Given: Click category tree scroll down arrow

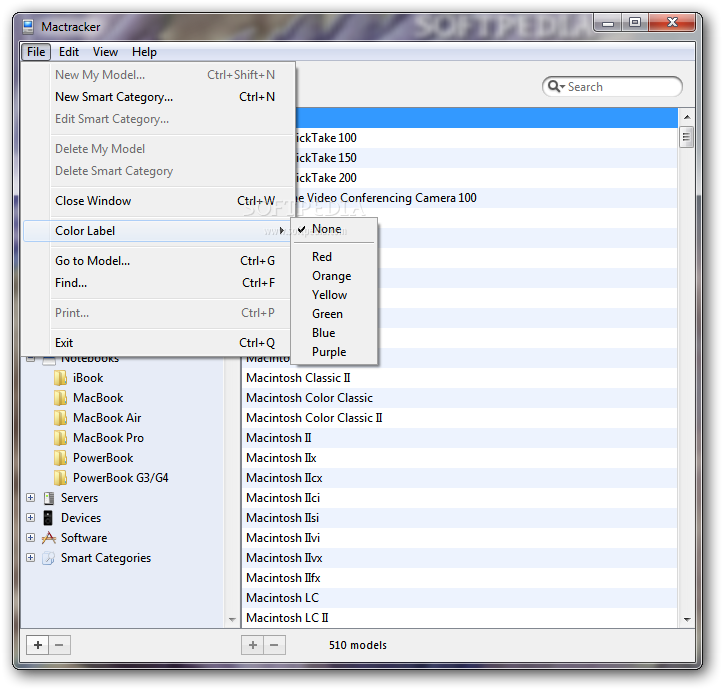Looking at the screenshot, I should (232, 619).
